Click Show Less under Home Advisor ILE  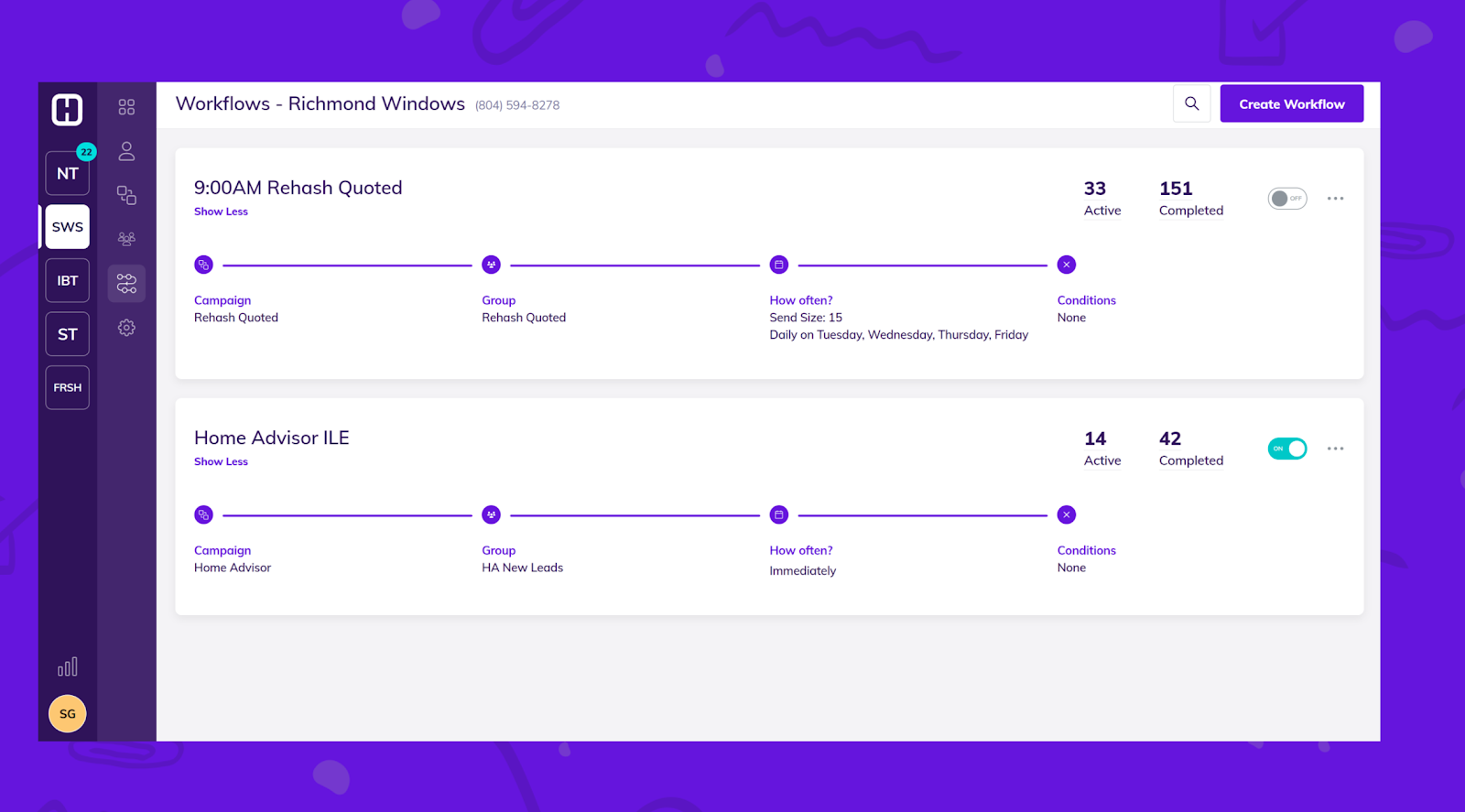pyautogui.click(x=221, y=461)
